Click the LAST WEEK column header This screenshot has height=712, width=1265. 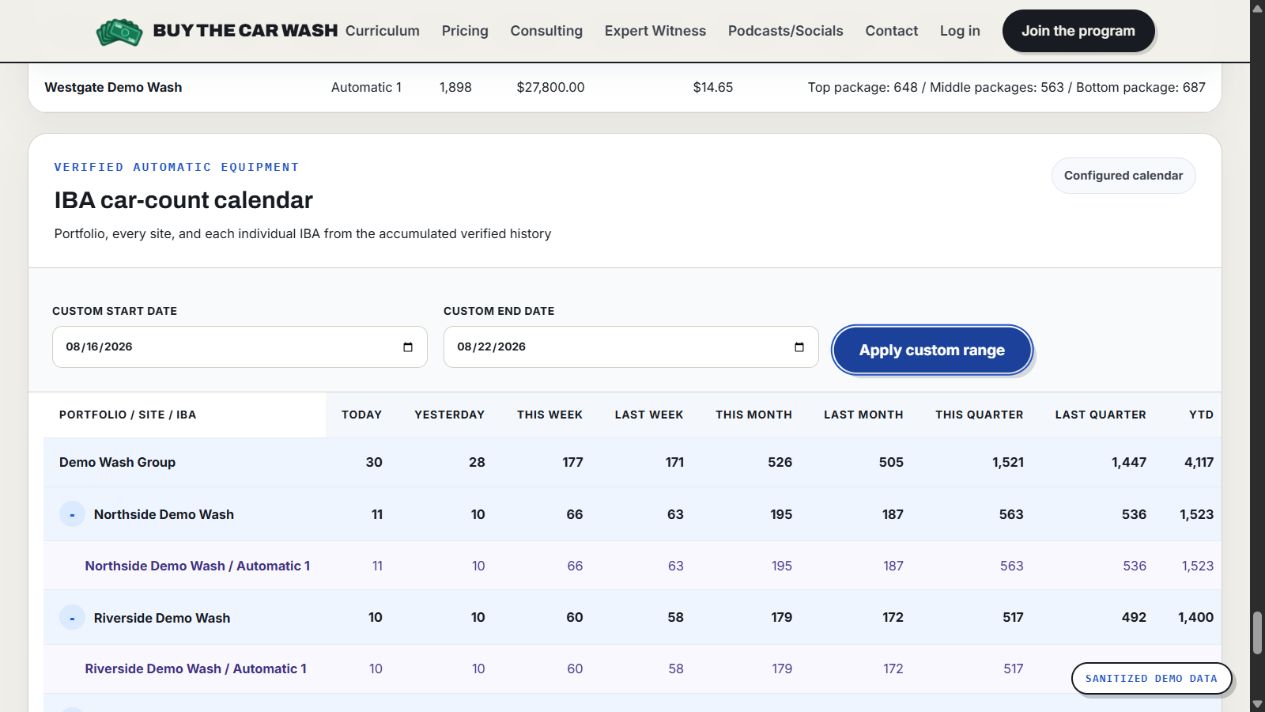click(x=649, y=414)
